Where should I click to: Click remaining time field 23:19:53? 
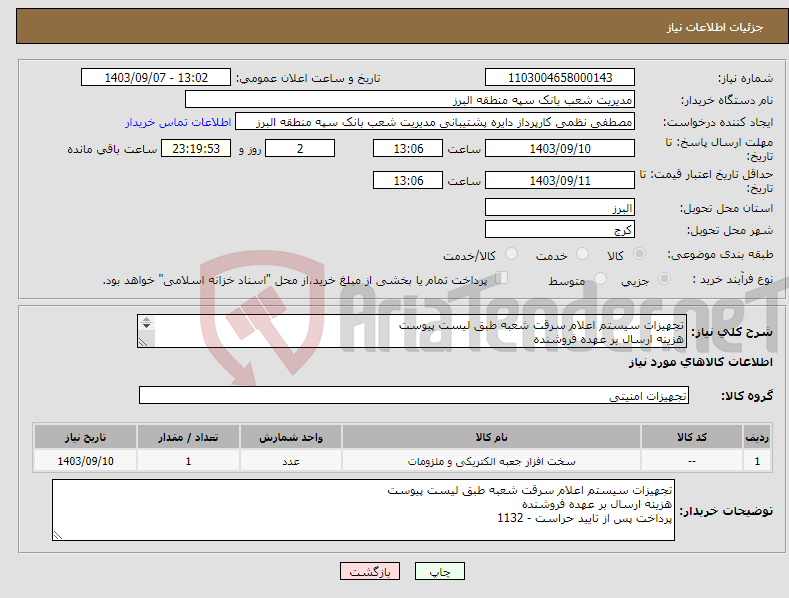[x=196, y=148]
